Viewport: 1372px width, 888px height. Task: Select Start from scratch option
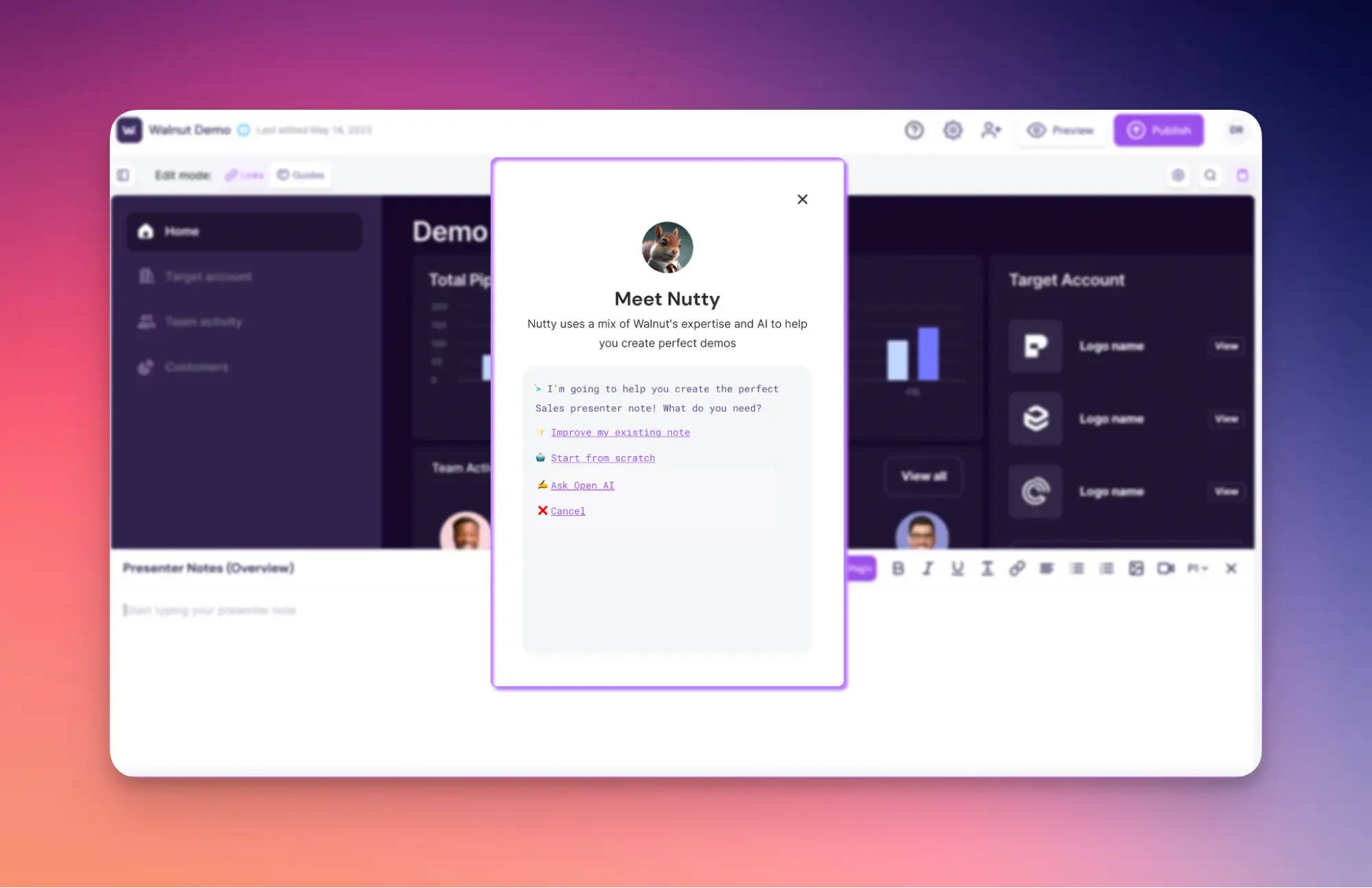602,458
